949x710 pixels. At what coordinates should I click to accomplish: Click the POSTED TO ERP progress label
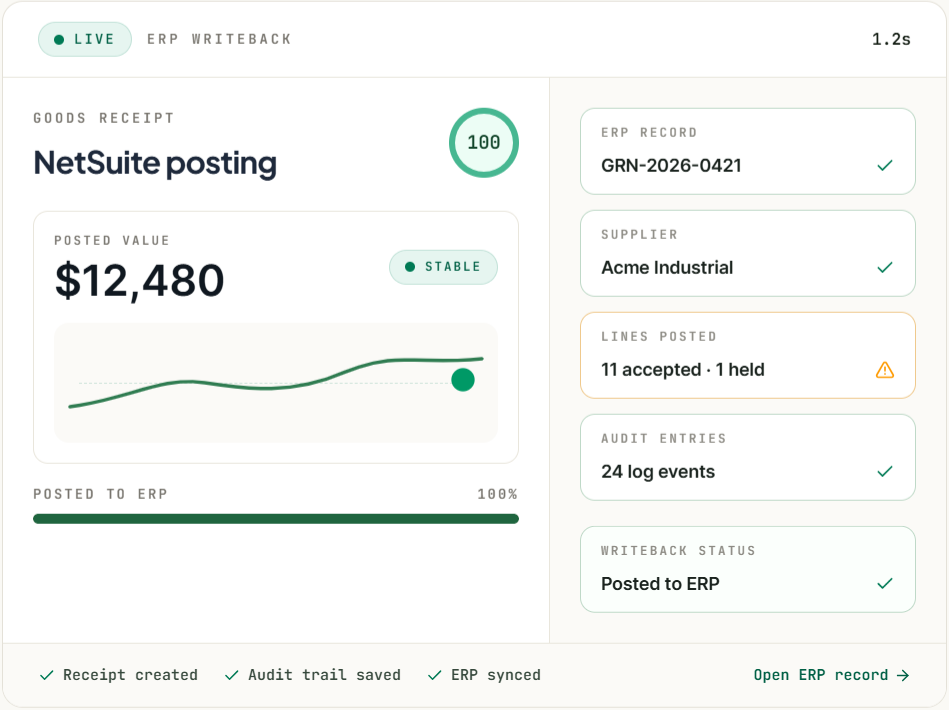tap(100, 494)
